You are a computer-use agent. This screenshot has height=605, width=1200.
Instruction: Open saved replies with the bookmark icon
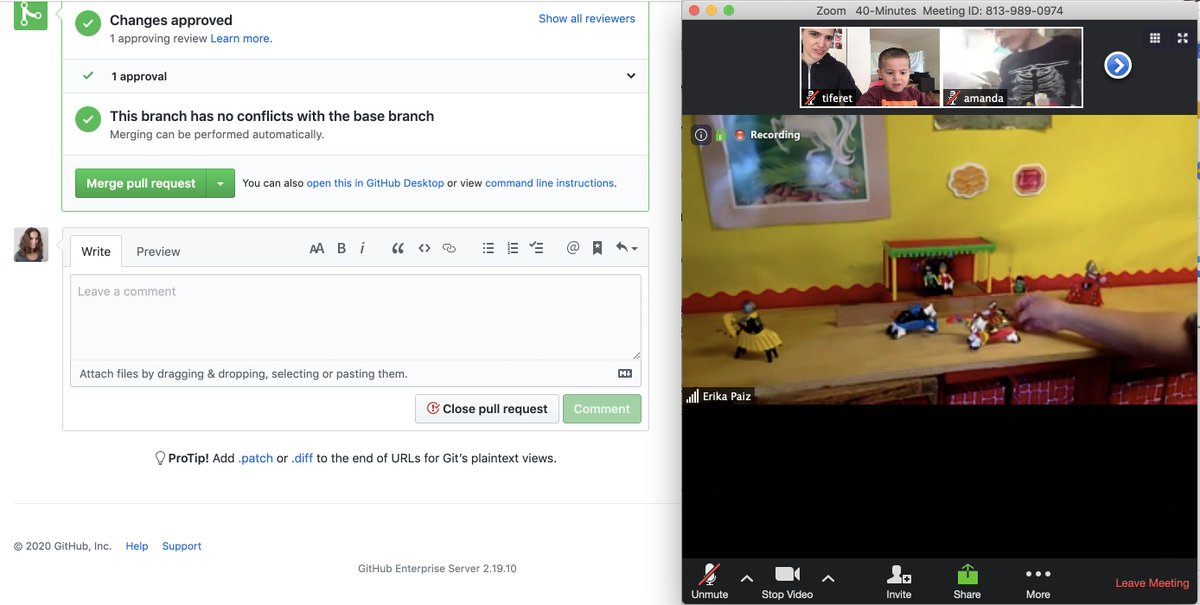coord(597,247)
